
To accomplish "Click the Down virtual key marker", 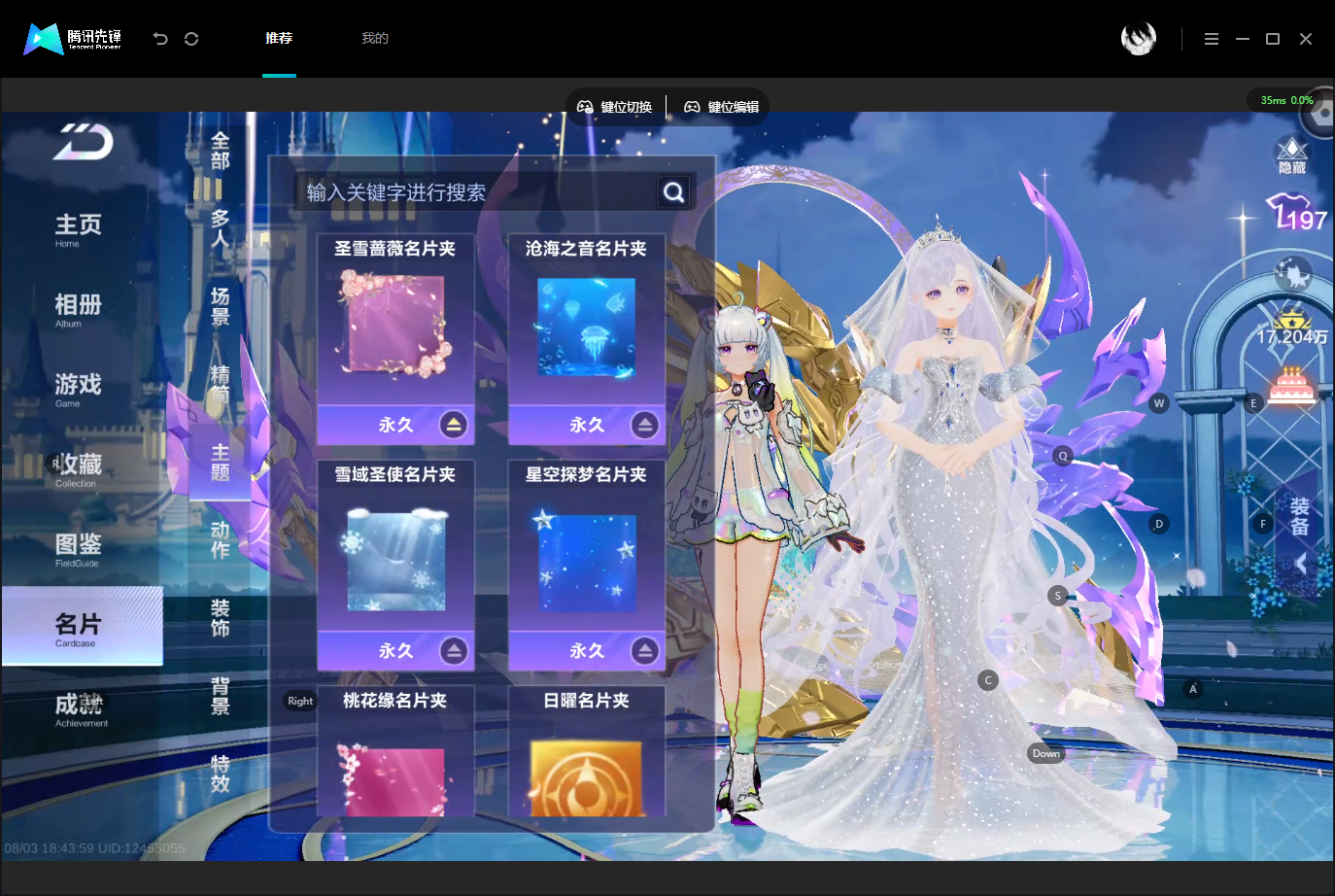I will click(x=1046, y=753).
